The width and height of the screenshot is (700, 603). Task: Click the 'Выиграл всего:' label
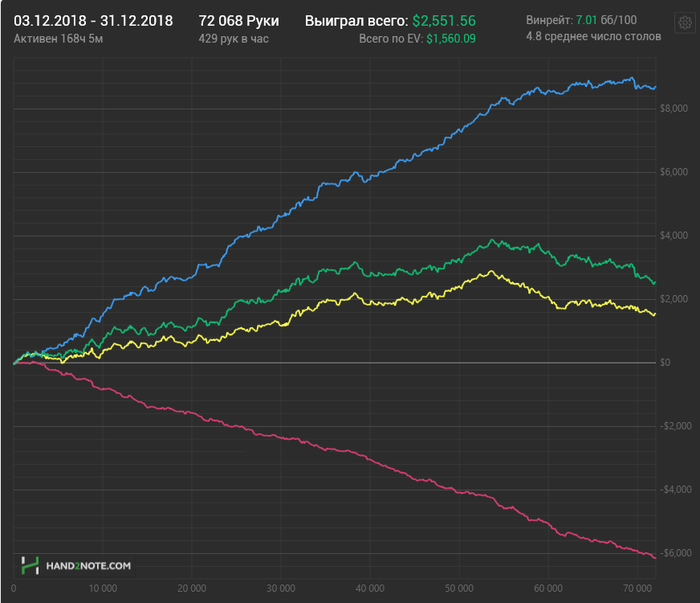(x=356, y=21)
